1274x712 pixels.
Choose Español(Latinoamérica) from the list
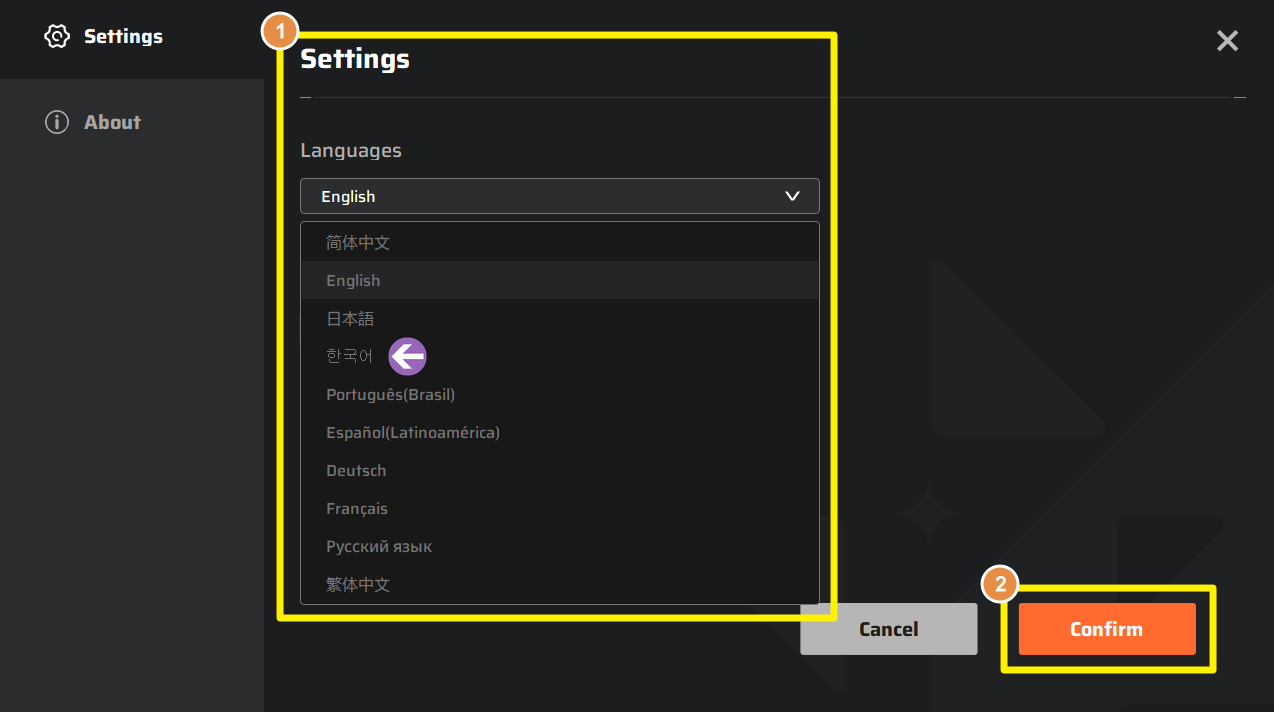(x=413, y=433)
